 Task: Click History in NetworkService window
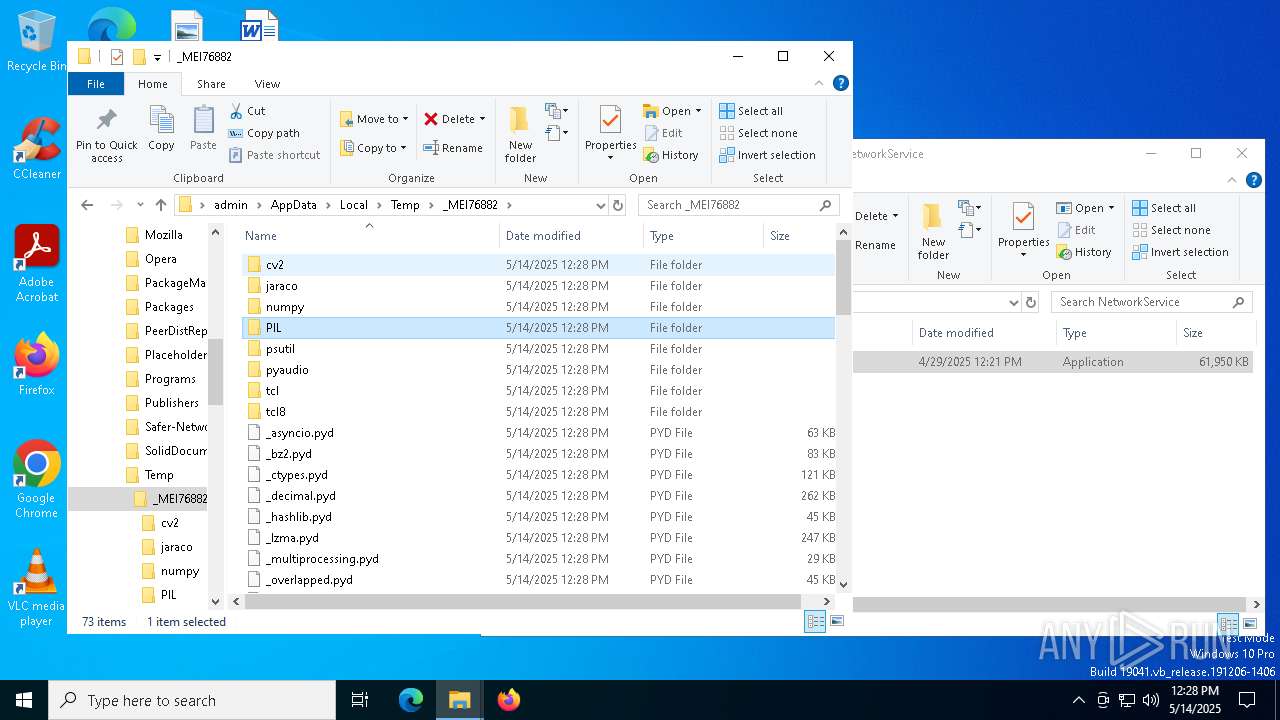click(x=1084, y=252)
